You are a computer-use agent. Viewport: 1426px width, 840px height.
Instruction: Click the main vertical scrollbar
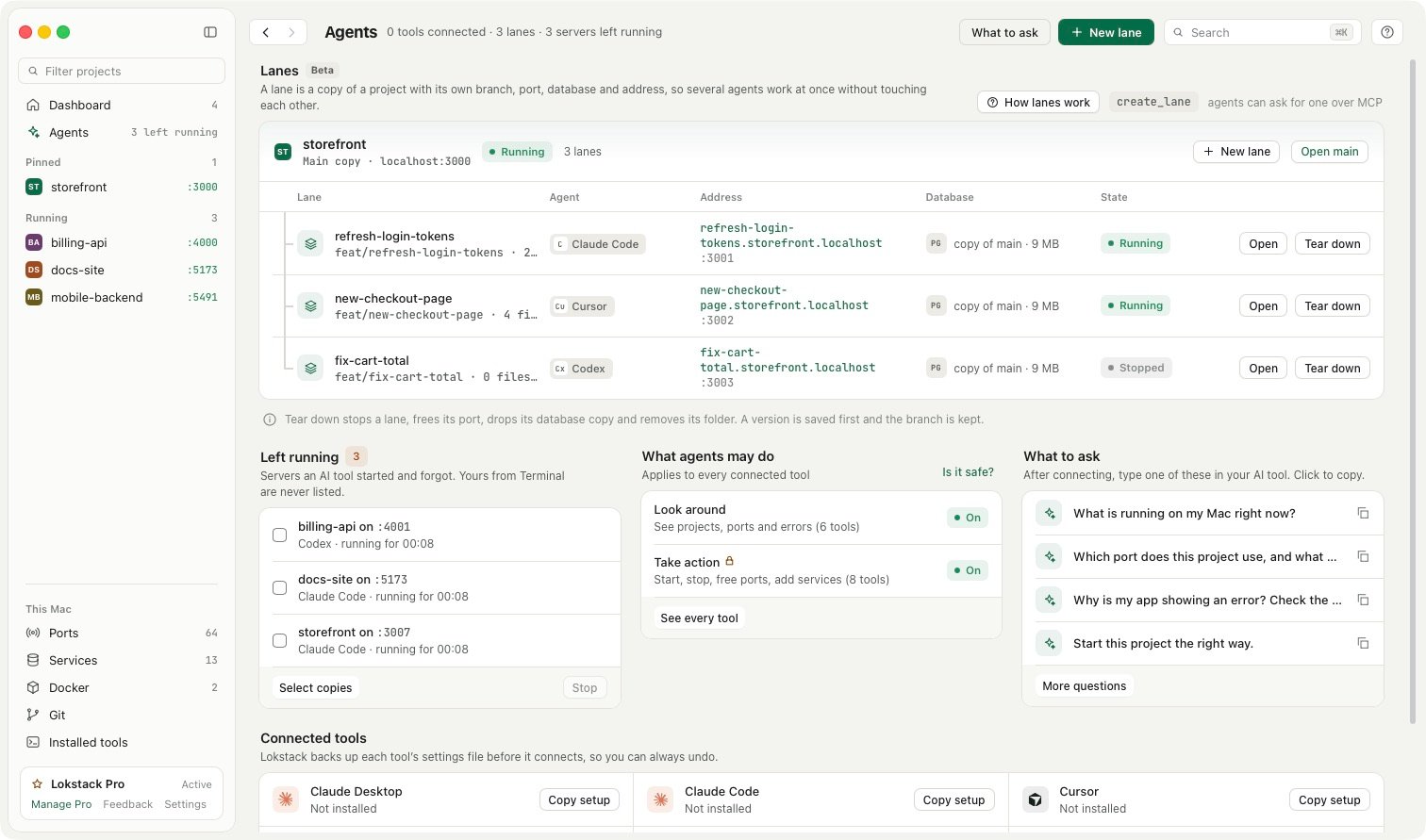[x=1412, y=391]
